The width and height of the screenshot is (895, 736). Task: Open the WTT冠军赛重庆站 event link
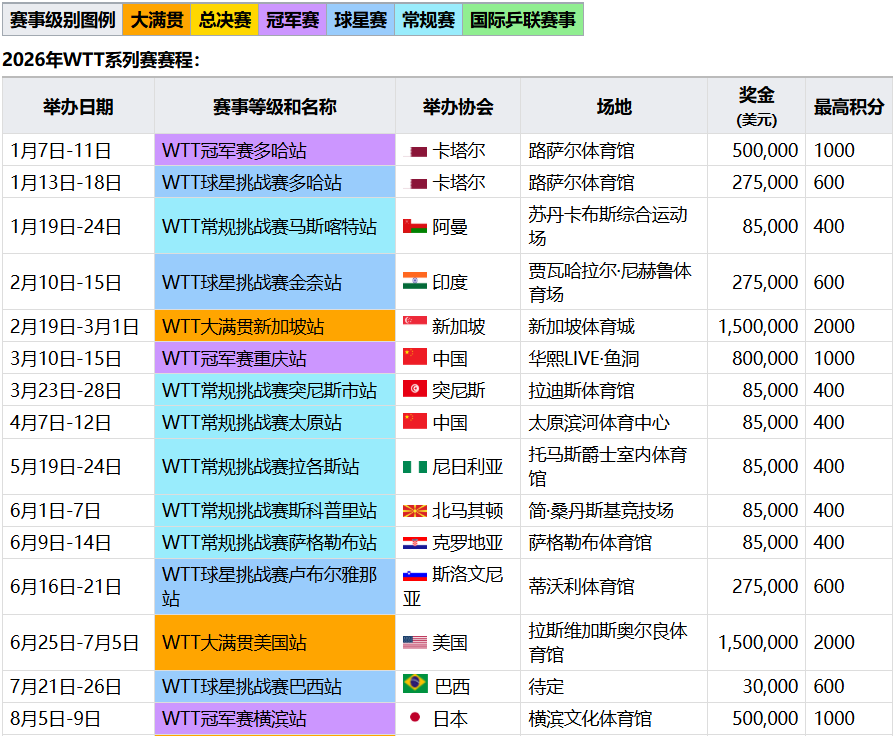[x=234, y=359]
